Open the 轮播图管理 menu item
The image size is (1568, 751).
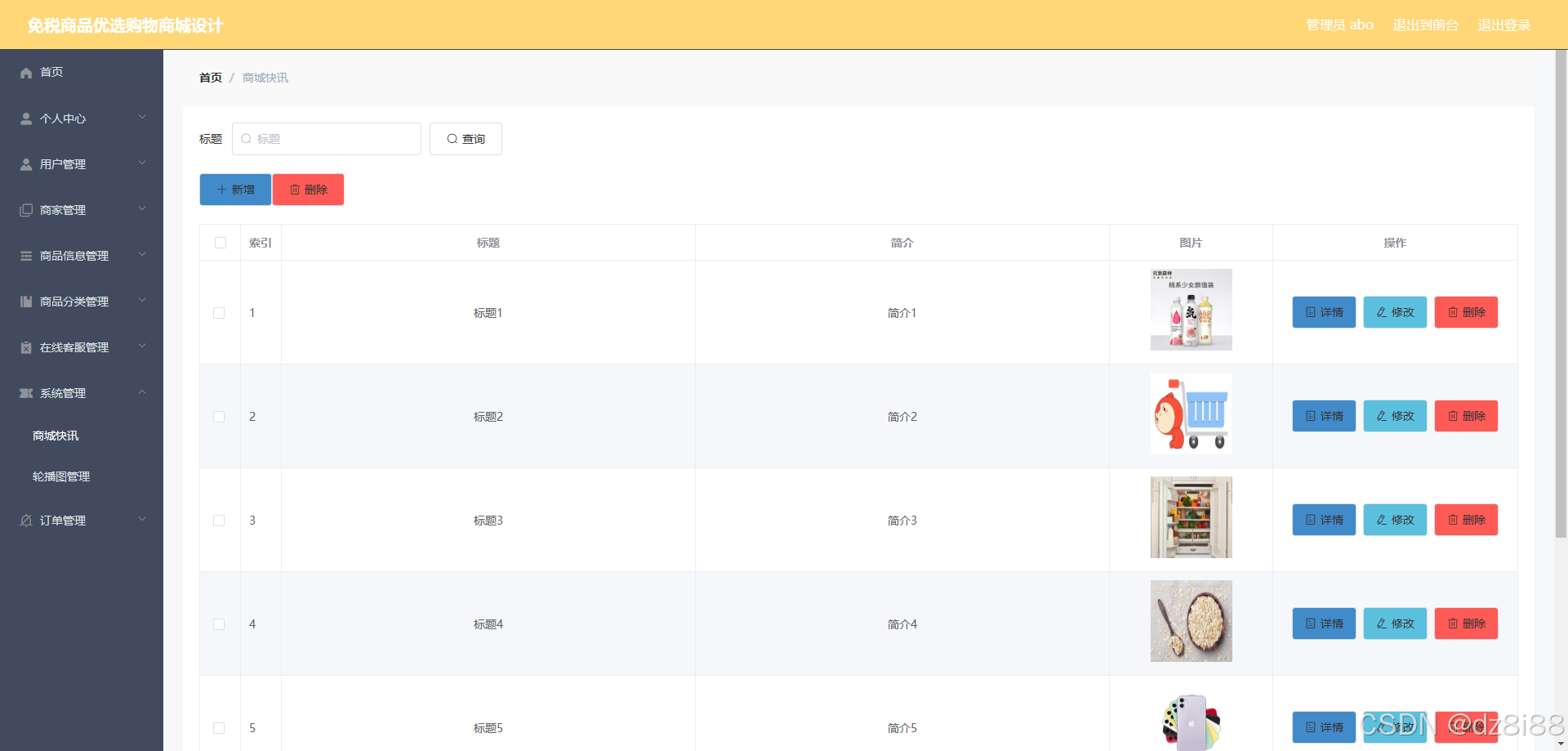(60, 476)
